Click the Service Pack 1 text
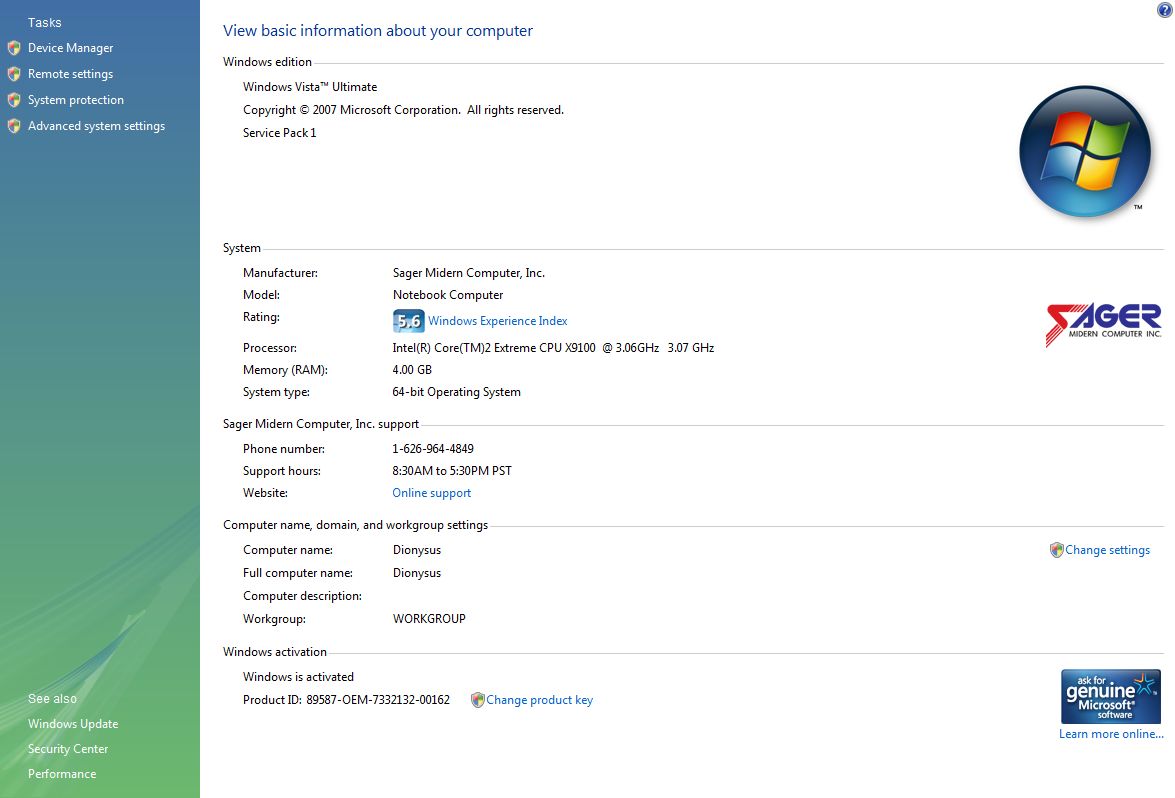Screen dimensions: 1175x798 (x=280, y=133)
